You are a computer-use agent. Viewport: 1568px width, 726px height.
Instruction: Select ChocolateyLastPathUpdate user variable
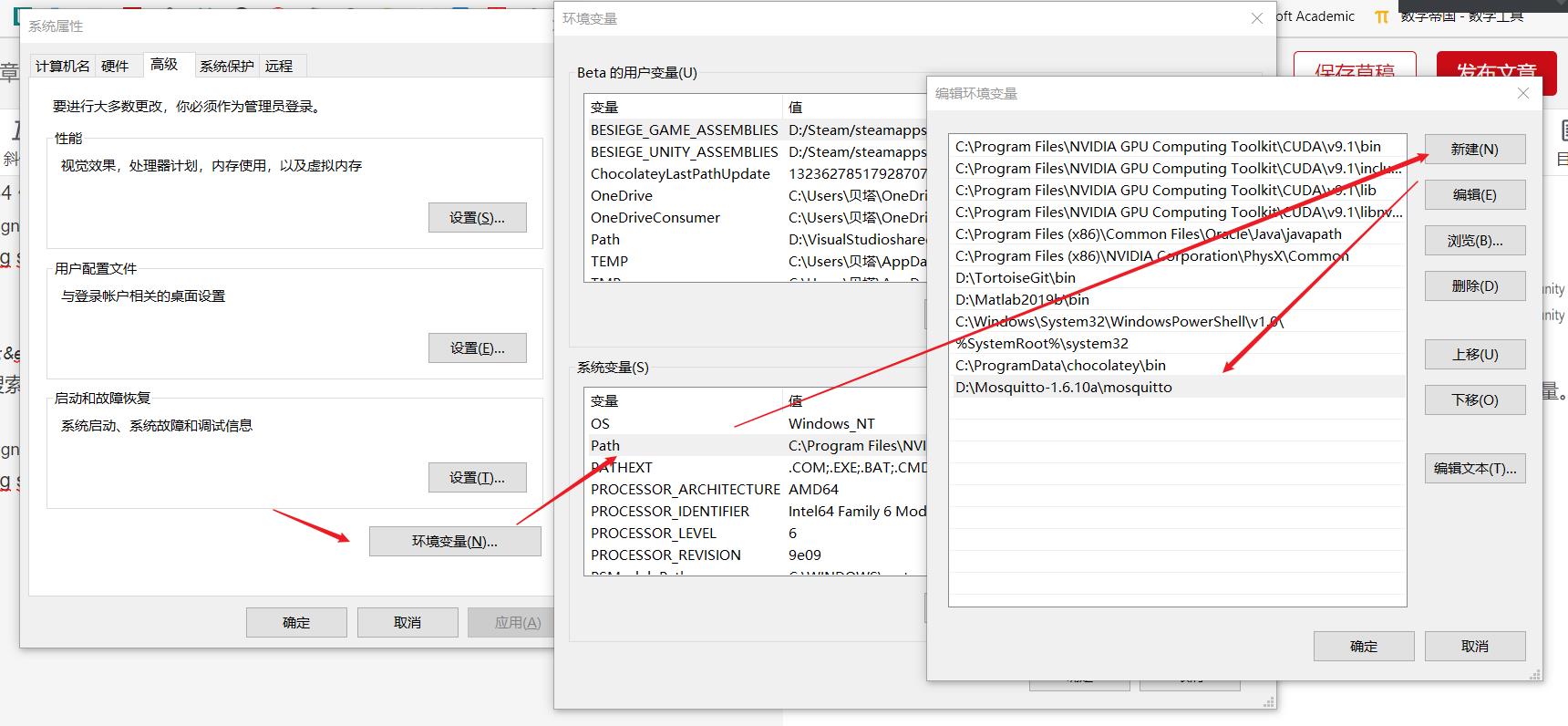click(756, 174)
